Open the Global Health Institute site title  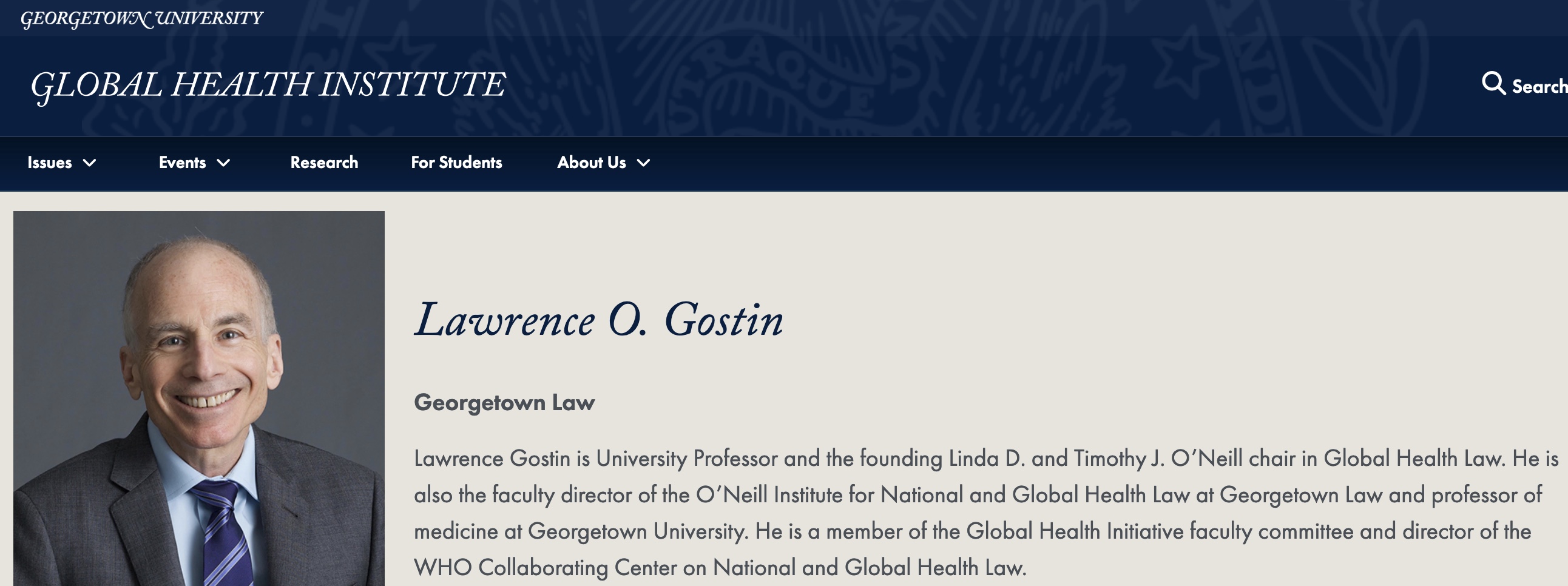(268, 84)
